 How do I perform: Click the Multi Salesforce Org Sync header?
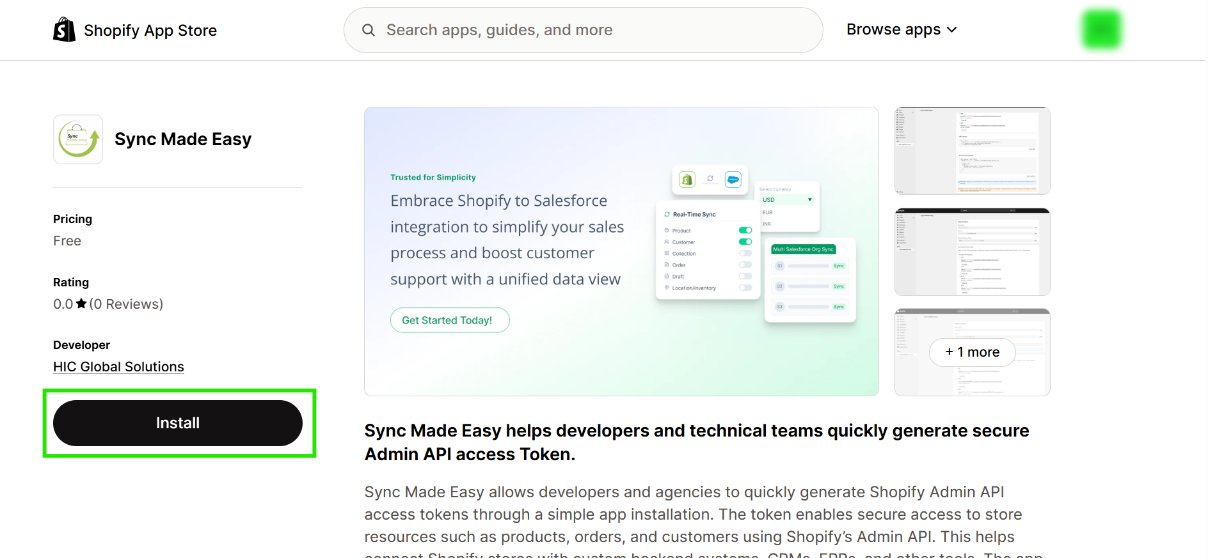[802, 248]
